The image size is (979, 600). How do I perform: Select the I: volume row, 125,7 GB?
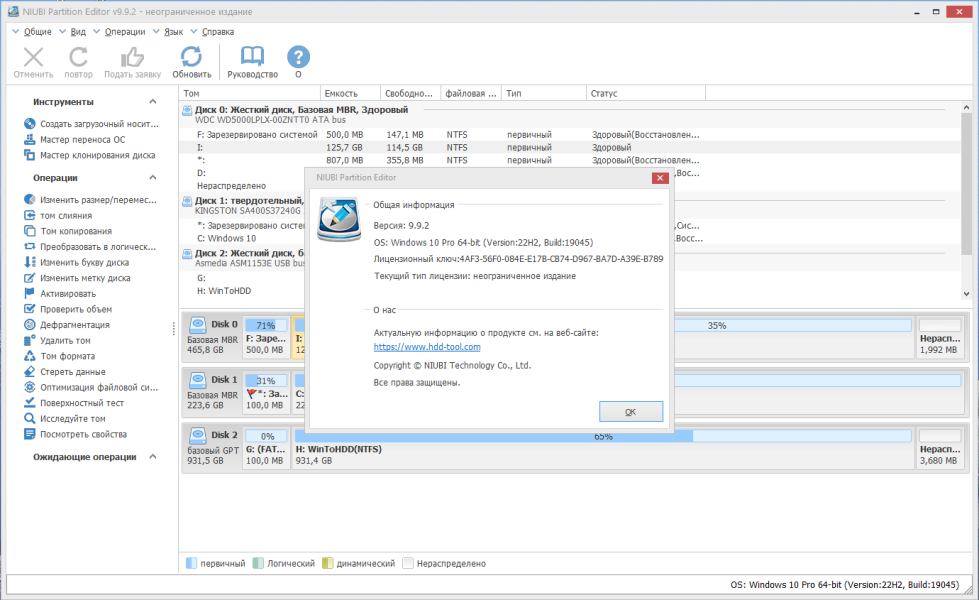pos(569,147)
